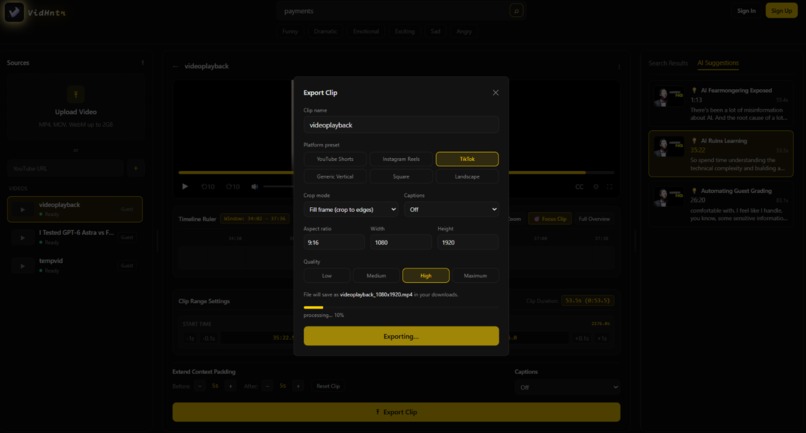Screen dimensions: 806x433
Task: Set quality to Medium
Action: [x=376, y=276]
